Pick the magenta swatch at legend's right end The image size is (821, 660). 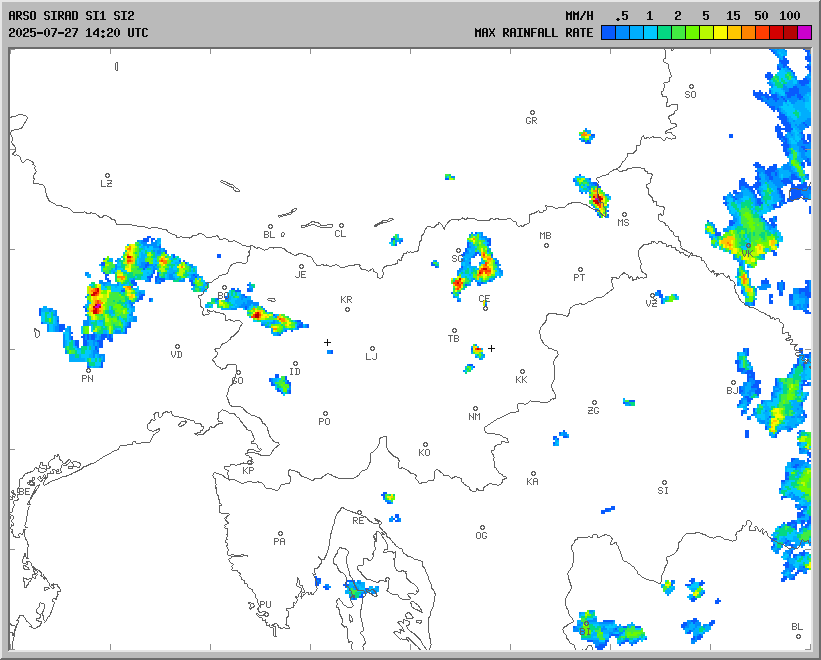click(804, 33)
